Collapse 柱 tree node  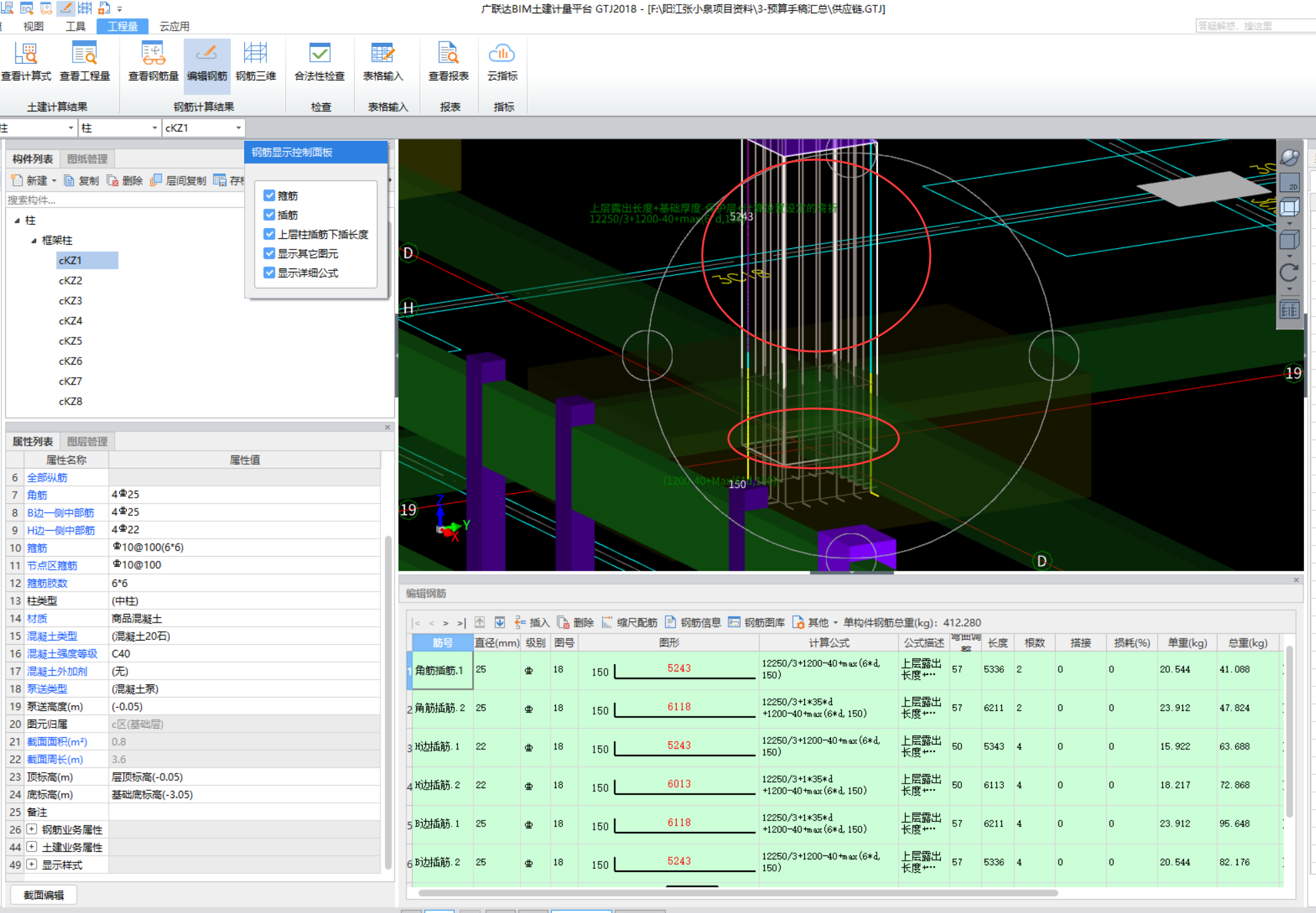pyautogui.click(x=17, y=220)
